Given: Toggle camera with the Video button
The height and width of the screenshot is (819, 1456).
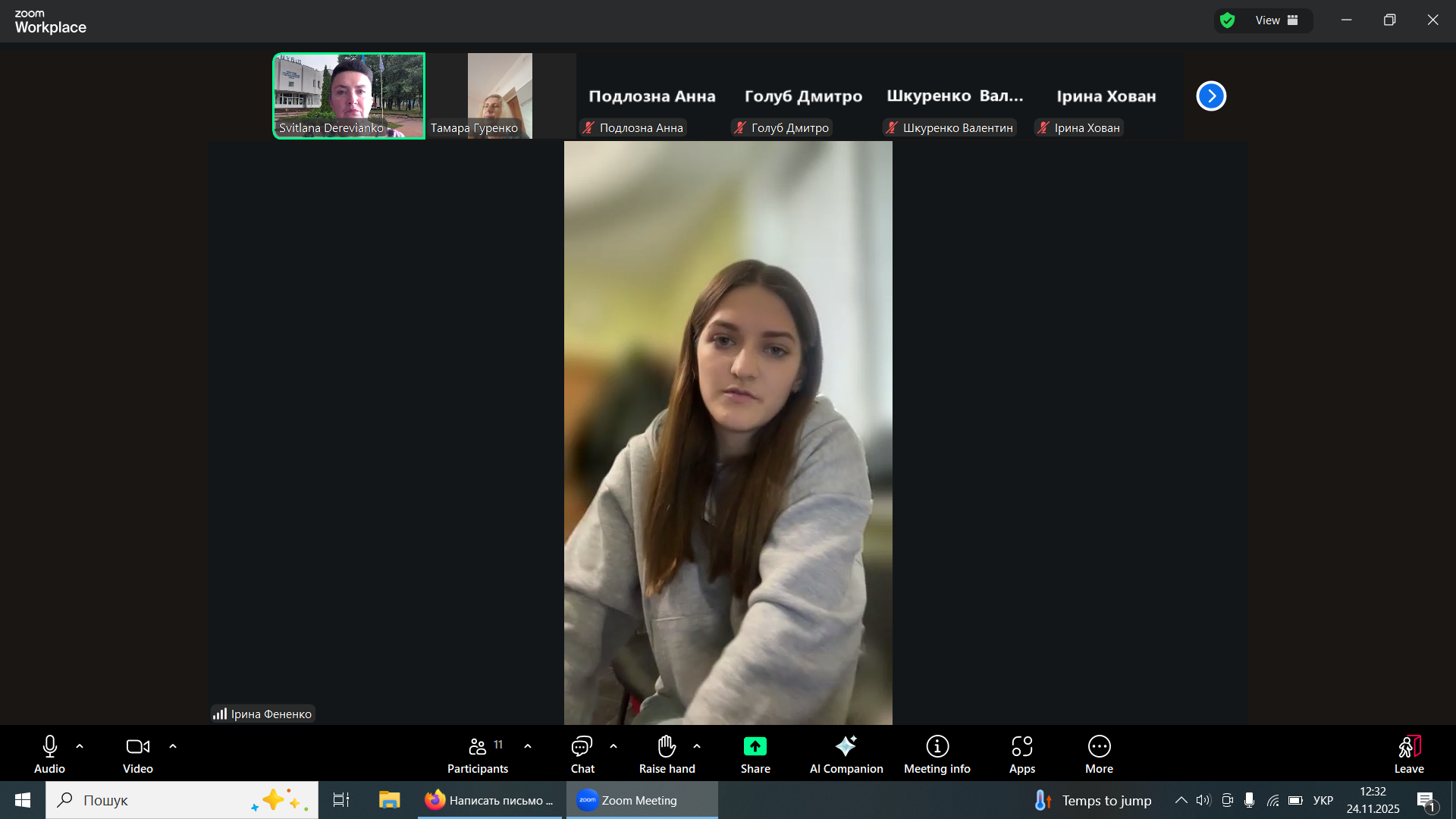Looking at the screenshot, I should (137, 755).
